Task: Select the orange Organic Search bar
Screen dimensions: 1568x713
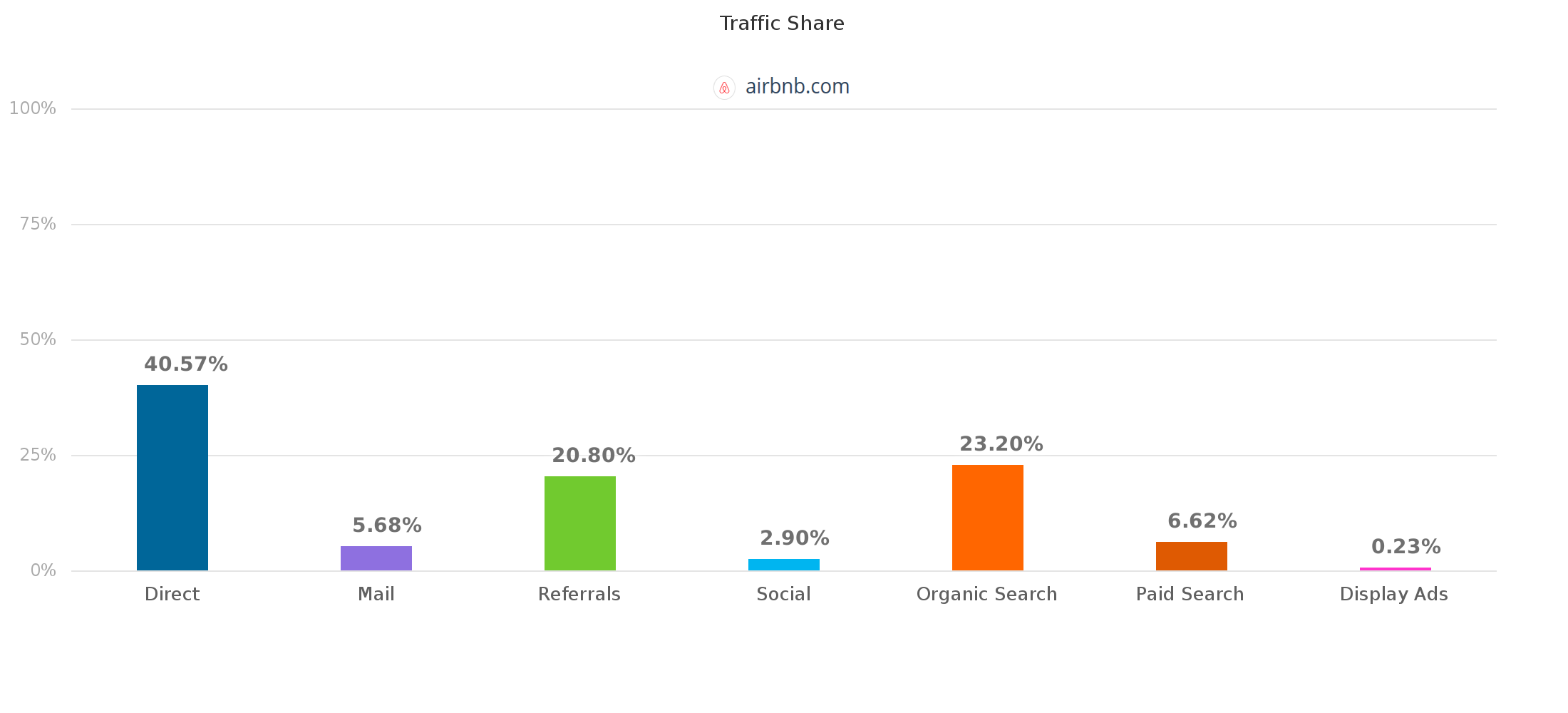Action: [988, 518]
